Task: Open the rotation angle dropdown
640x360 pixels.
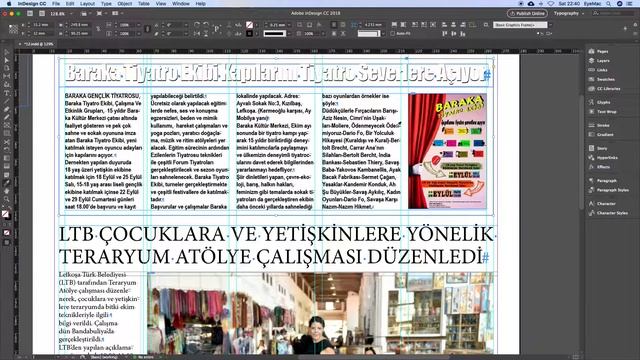Action: coord(186,25)
